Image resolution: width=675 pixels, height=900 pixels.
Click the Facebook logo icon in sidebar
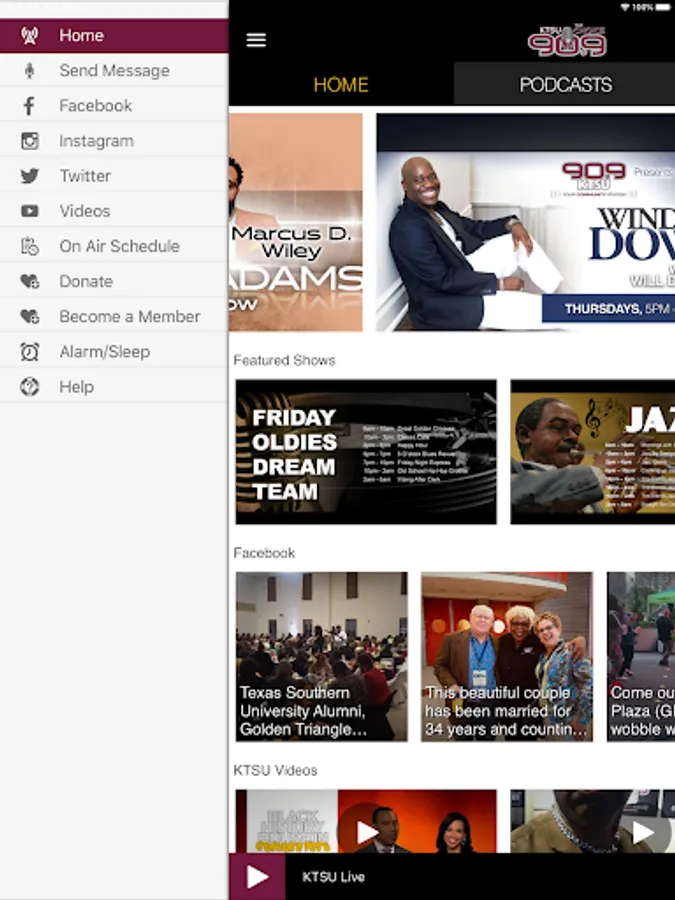[29, 106]
